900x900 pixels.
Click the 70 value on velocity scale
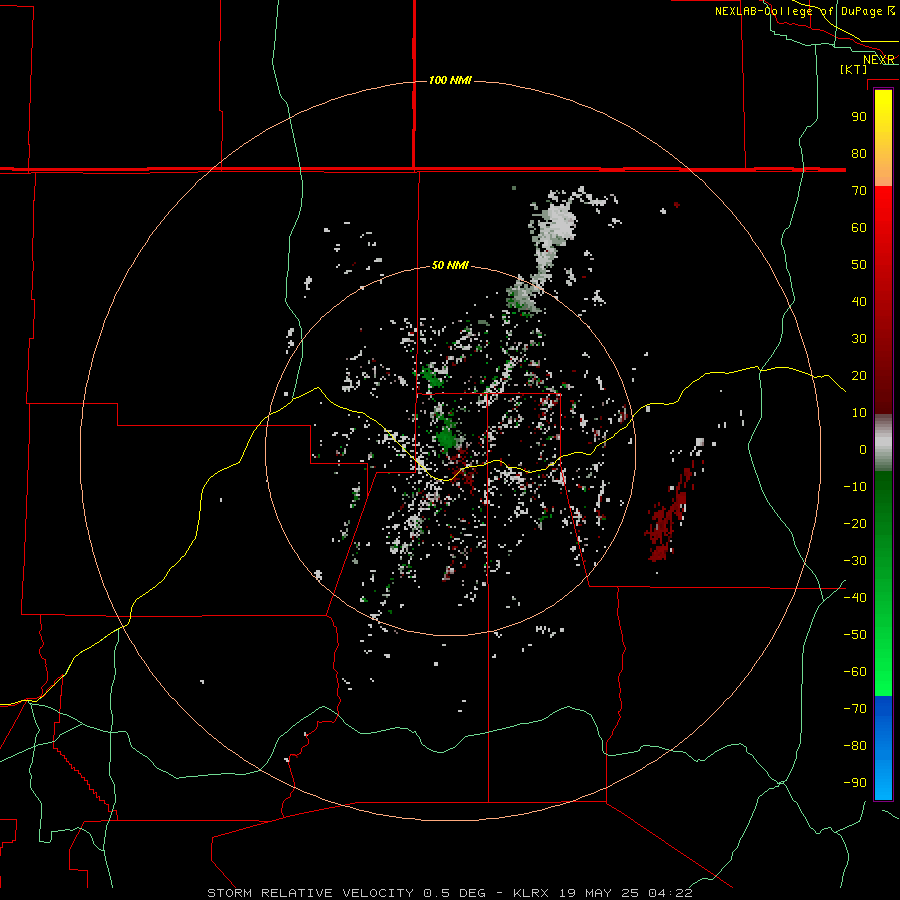(859, 191)
